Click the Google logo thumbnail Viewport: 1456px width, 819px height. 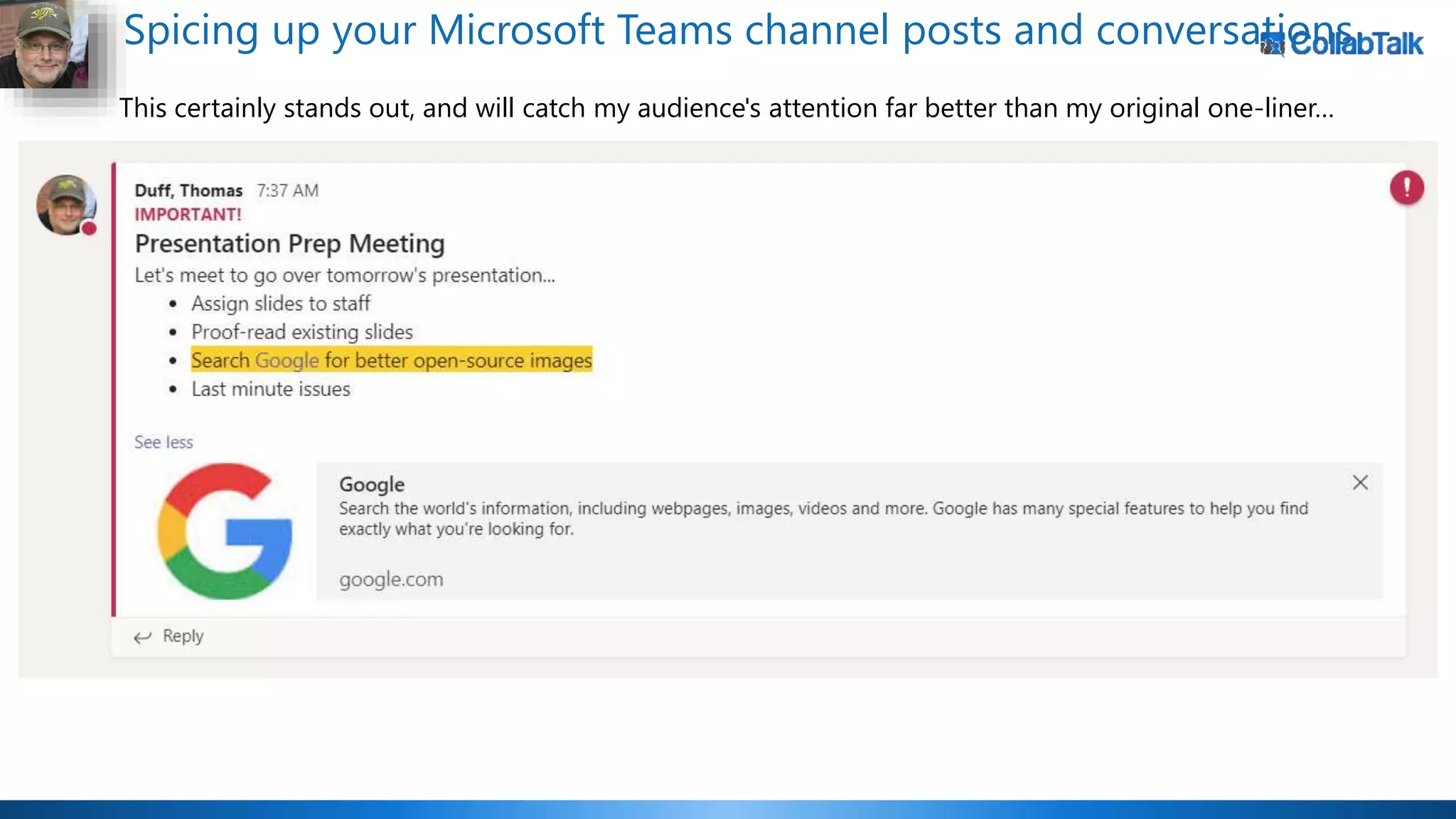(x=225, y=531)
